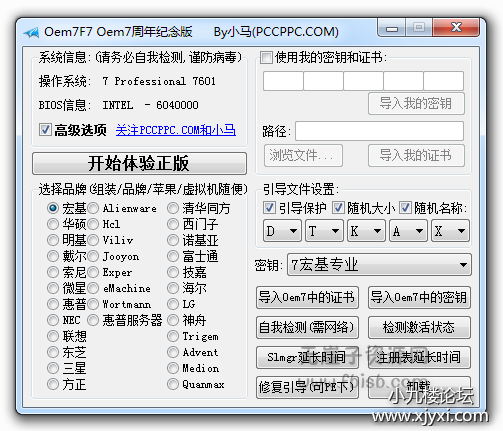The image size is (503, 431).
Task: Click 修复引导(可PE下) button
Action: click(307, 387)
